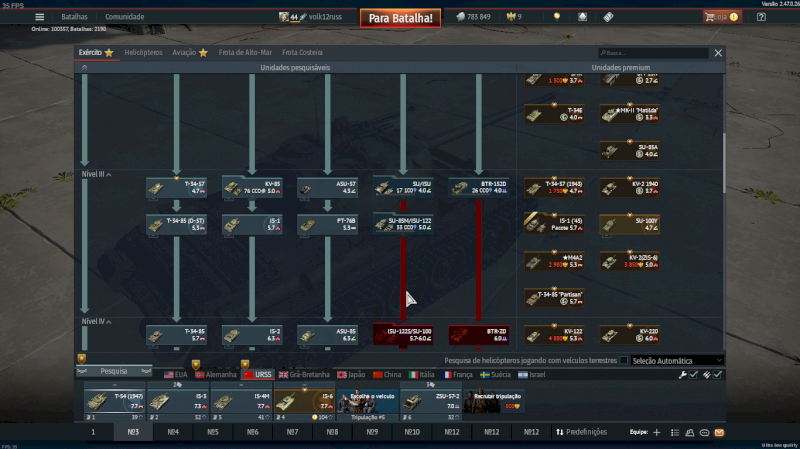Select the premium KV-122 vehicle
This screenshot has width=800, height=449.
click(x=554, y=335)
